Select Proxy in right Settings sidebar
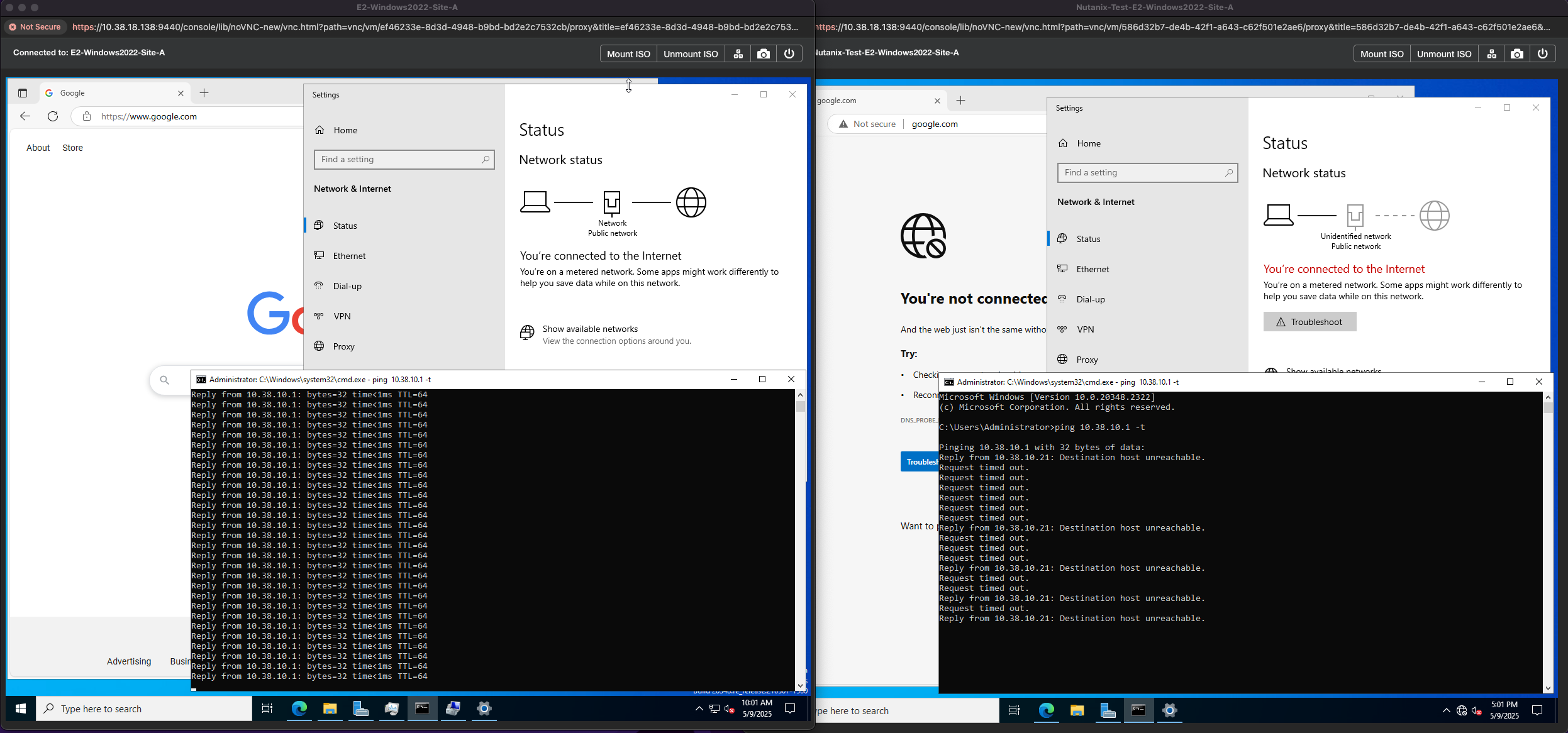 point(1147,360)
